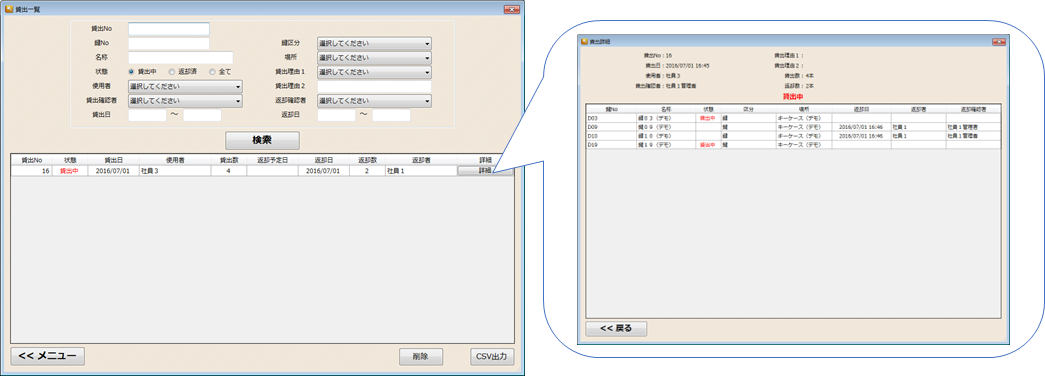Image resolution: width=1045 pixels, height=376 pixels.
Task: Select key row D09 in detail window
Action: point(793,126)
